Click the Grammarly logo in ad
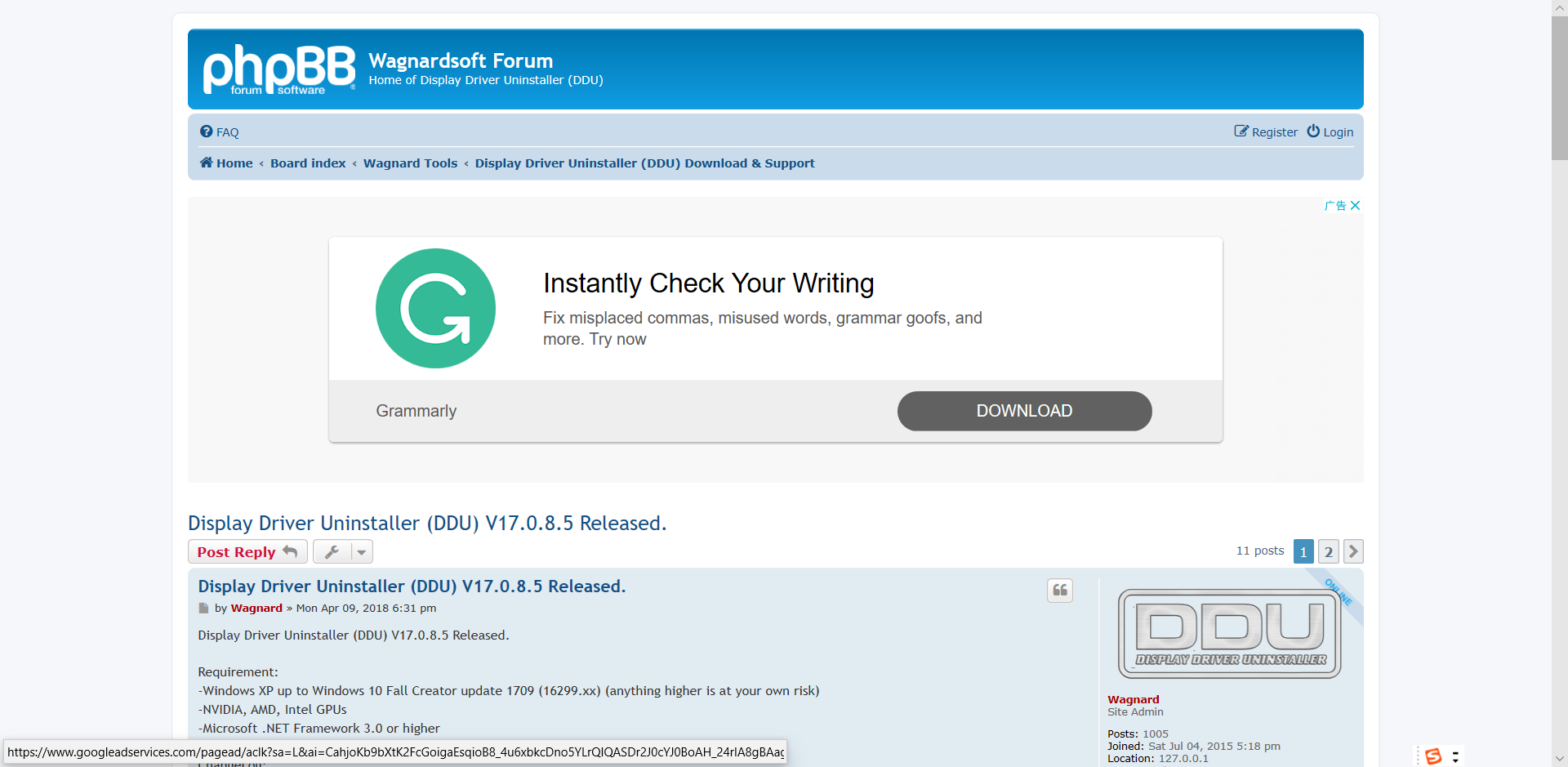1568x767 pixels. pos(435,309)
